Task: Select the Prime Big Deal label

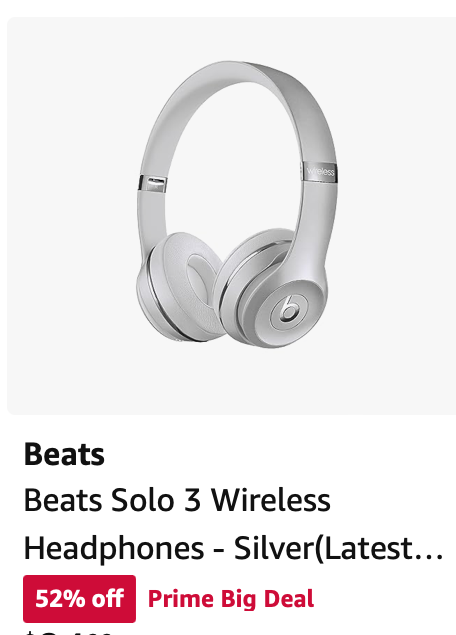Action: pos(231,599)
